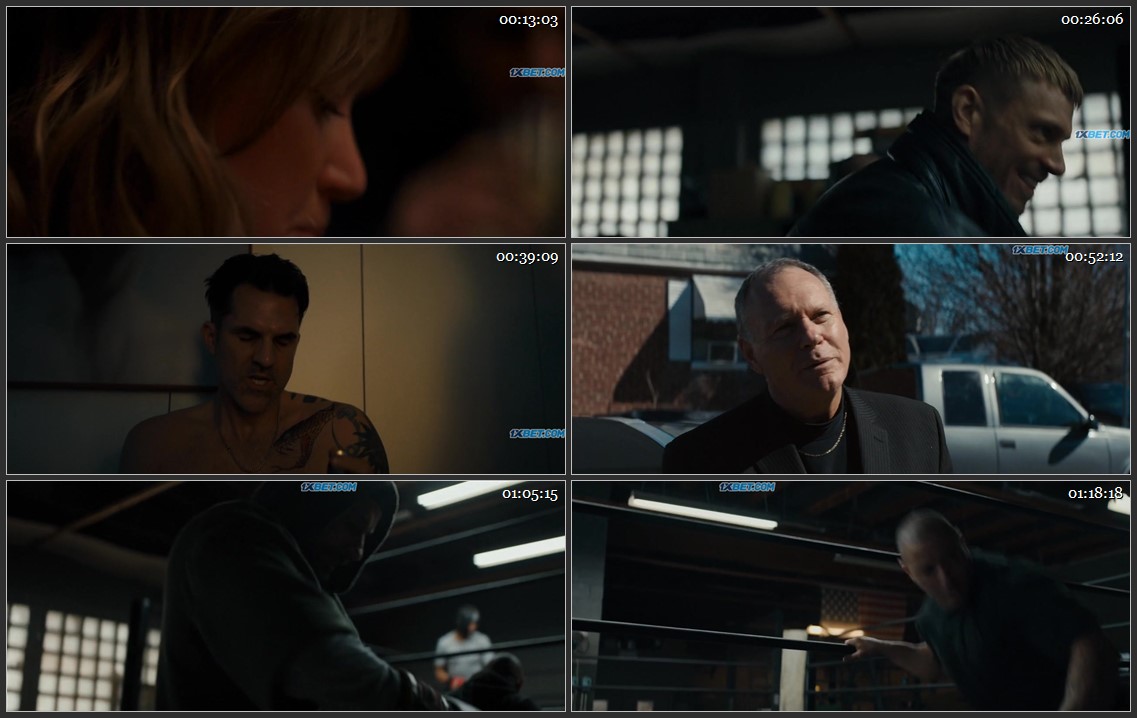Select the frame captured at 00:26:06

[x=851, y=122]
